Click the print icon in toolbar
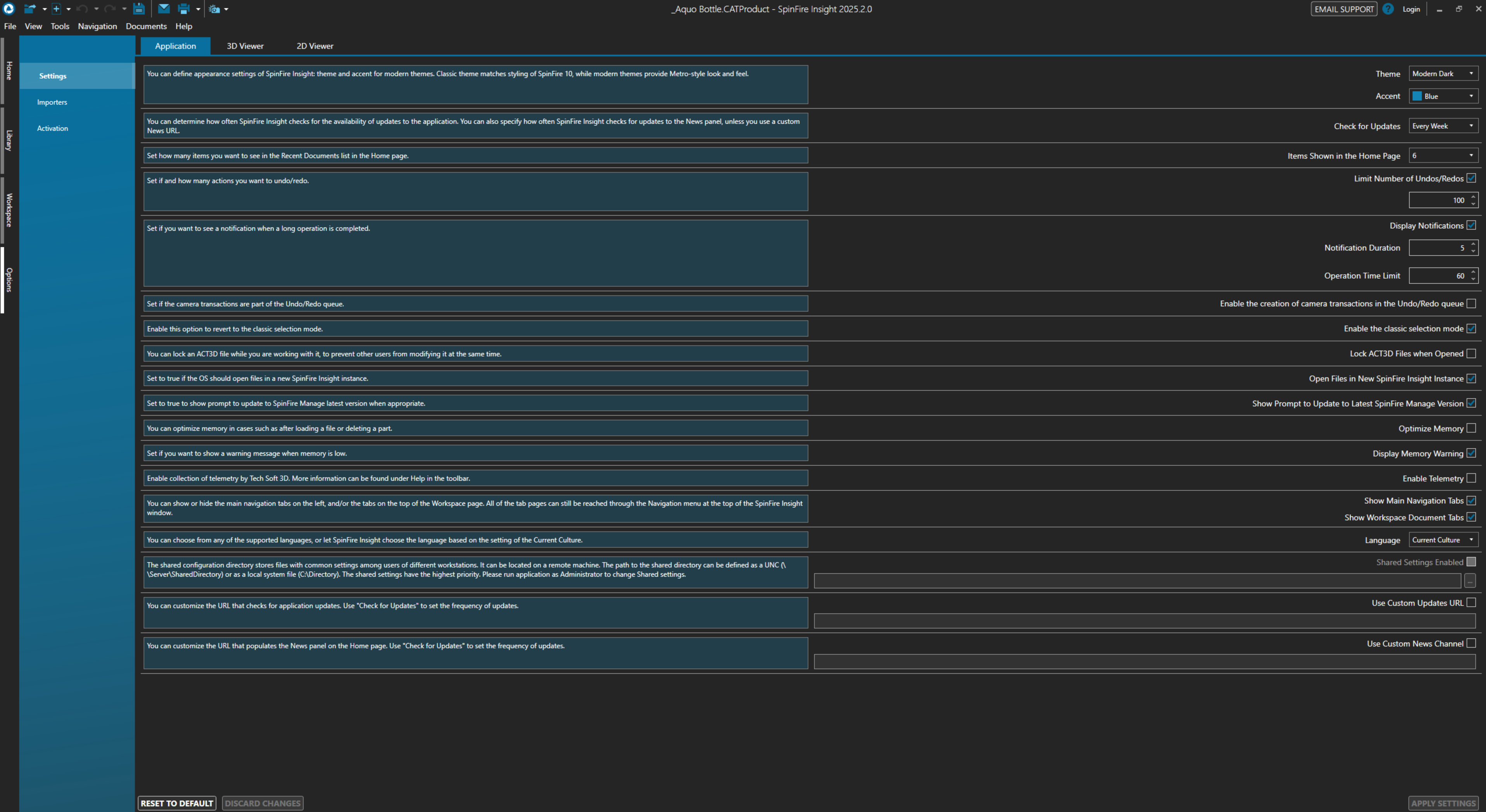Viewport: 1486px width, 812px height. coord(183,9)
